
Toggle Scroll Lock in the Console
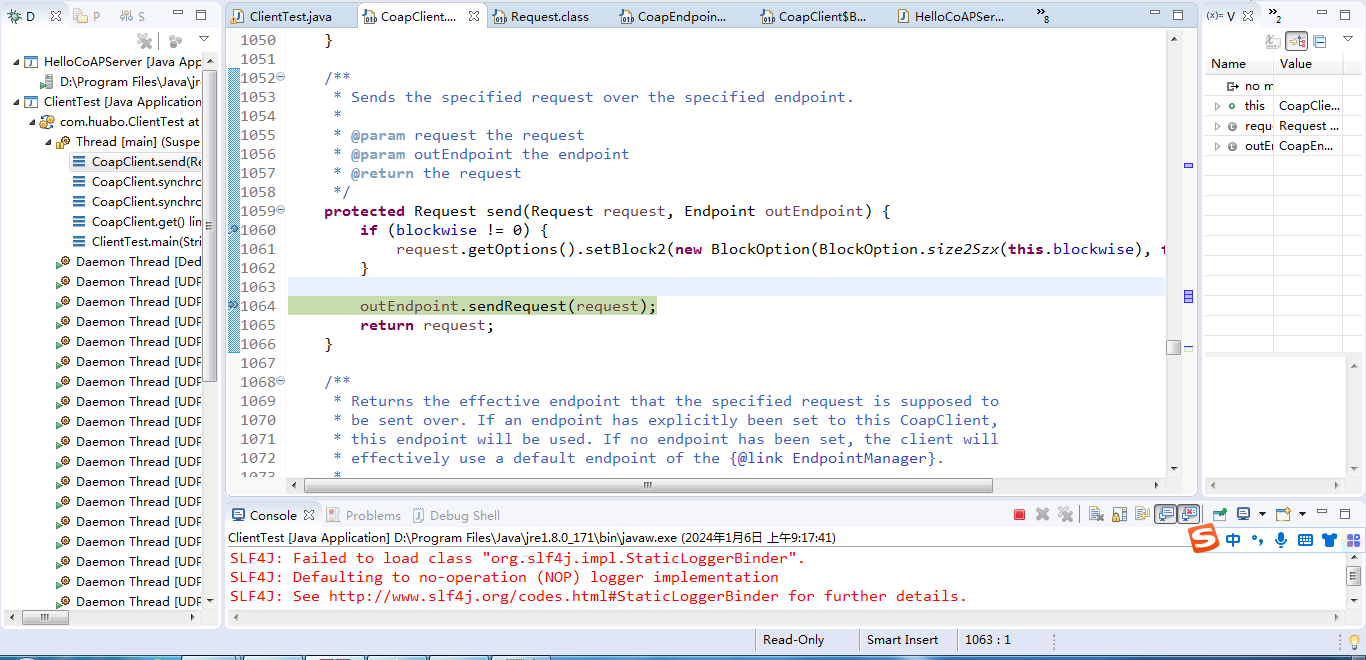click(1119, 514)
